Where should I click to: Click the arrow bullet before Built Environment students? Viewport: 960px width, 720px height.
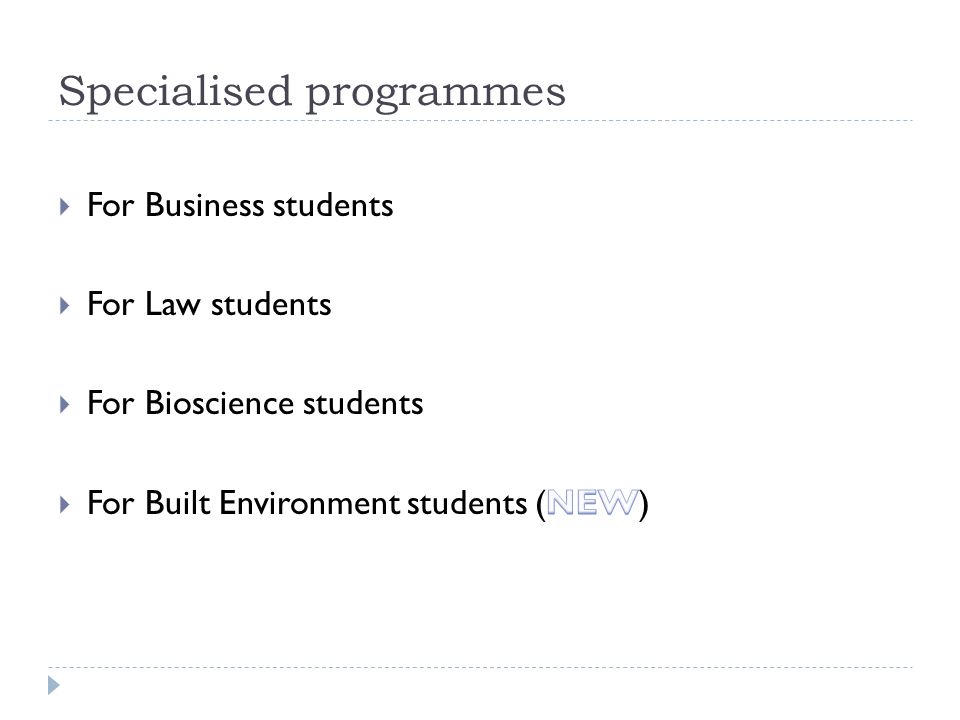[x=65, y=504]
